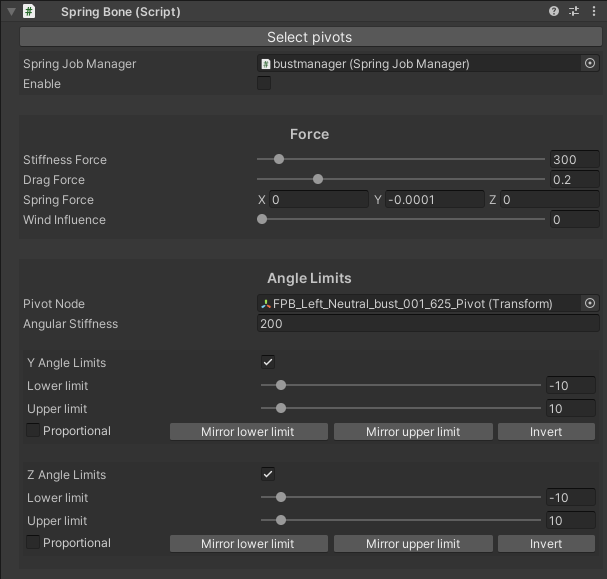Adjust Y Angle Lower limit slider
The image size is (607, 579).
pyautogui.click(x=401, y=385)
